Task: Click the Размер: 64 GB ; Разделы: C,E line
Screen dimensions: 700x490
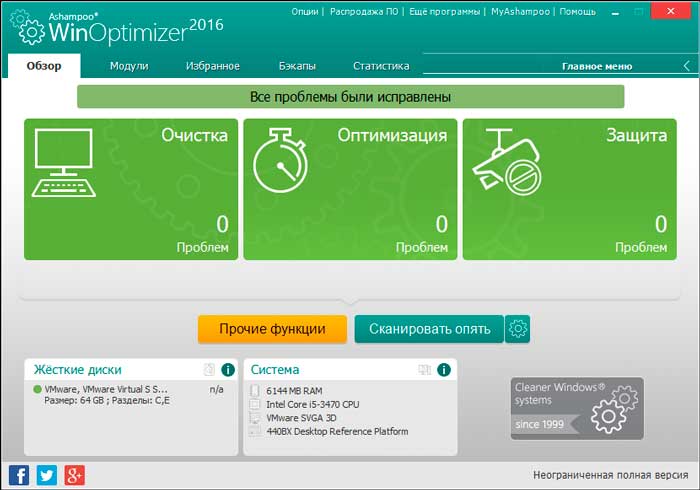Action: coord(107,400)
